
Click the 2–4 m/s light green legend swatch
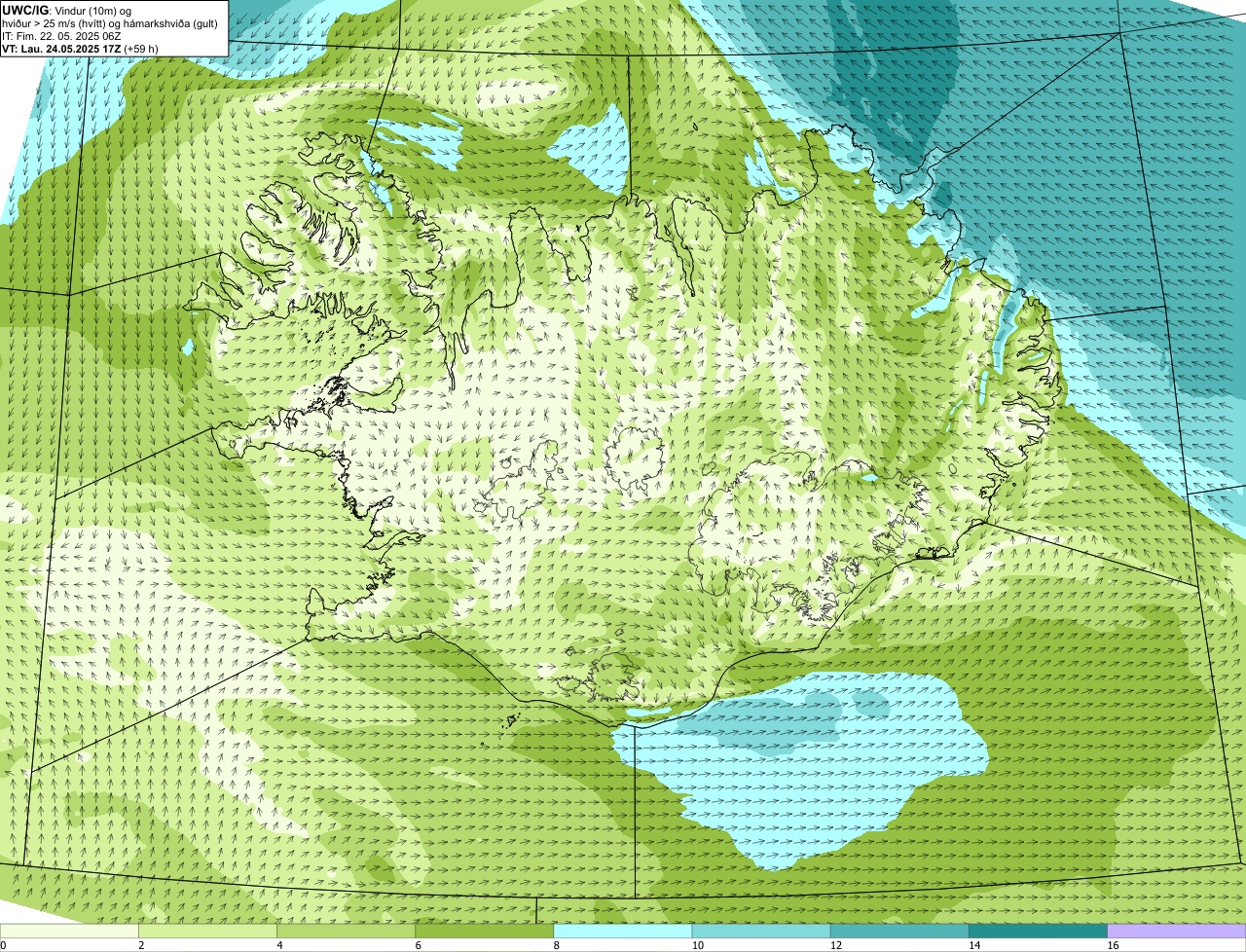pos(207,931)
